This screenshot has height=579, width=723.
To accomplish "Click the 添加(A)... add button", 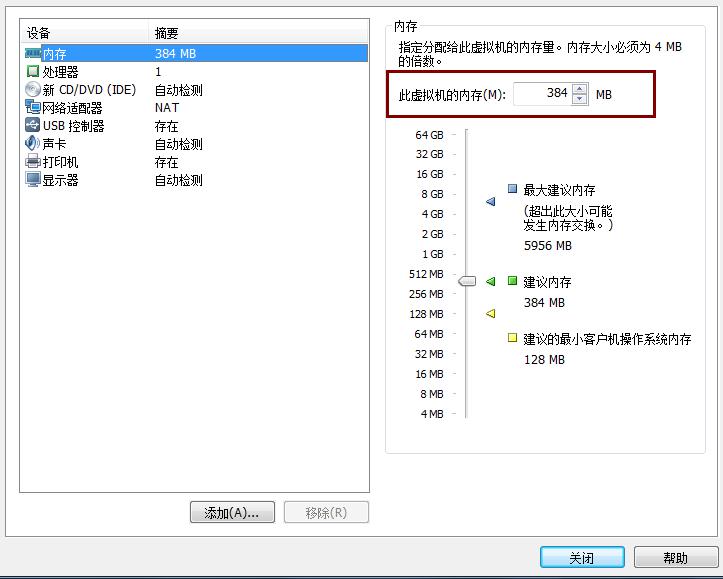I will coord(232,512).
